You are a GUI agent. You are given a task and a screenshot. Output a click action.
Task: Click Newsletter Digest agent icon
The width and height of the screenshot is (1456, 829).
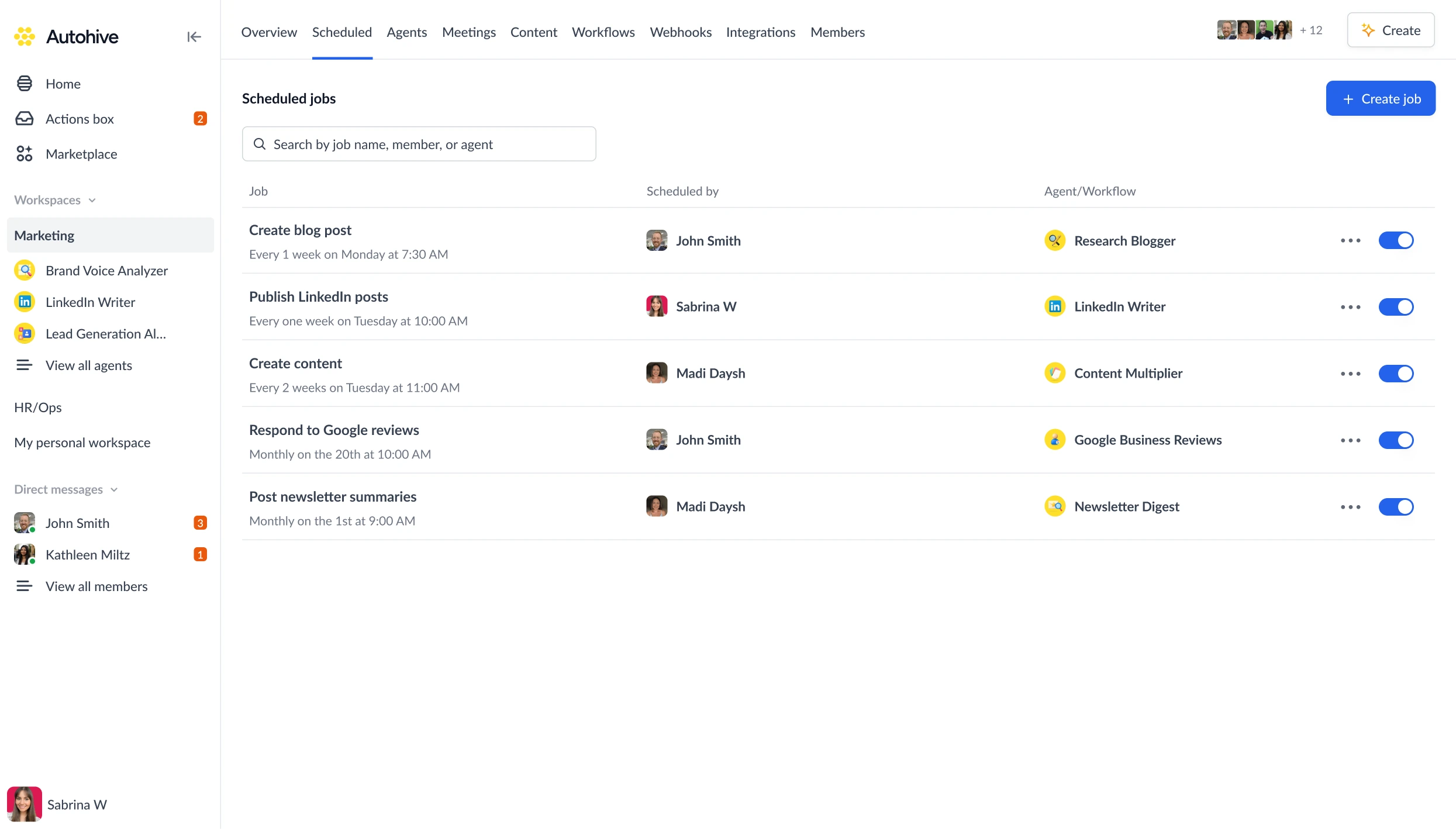click(x=1054, y=506)
